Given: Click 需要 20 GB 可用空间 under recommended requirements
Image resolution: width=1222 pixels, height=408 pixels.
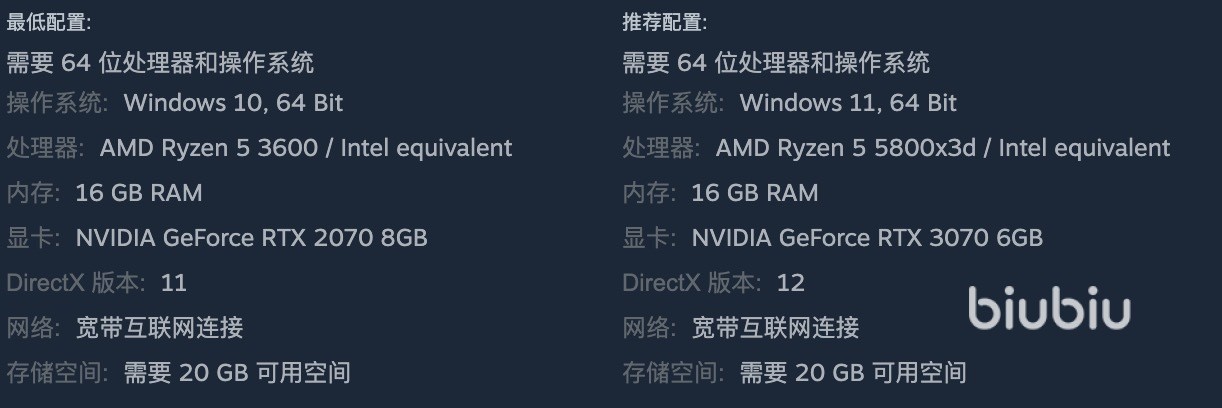Looking at the screenshot, I should [853, 373].
